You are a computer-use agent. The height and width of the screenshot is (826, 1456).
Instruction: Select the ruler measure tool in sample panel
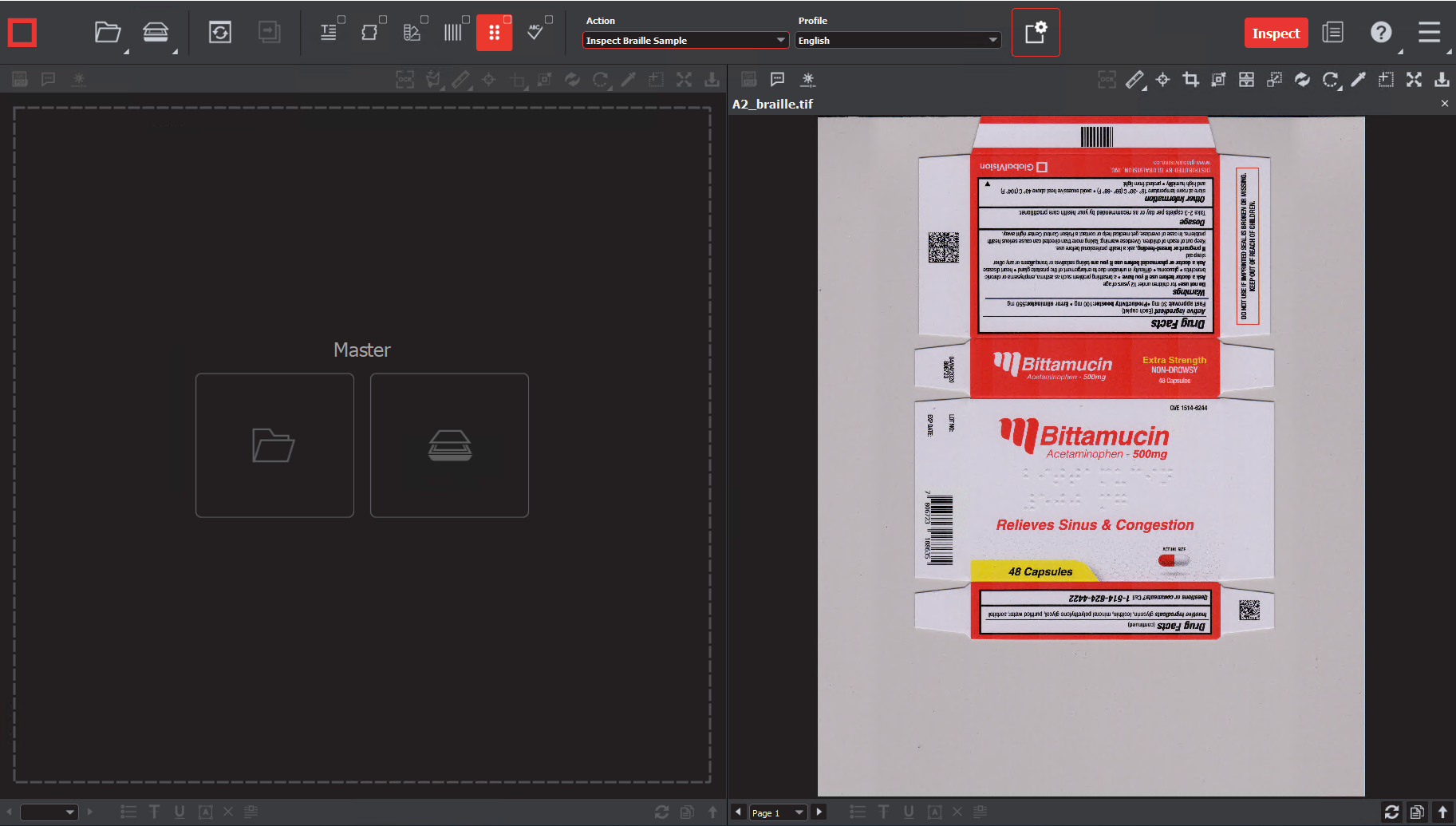click(x=1134, y=79)
